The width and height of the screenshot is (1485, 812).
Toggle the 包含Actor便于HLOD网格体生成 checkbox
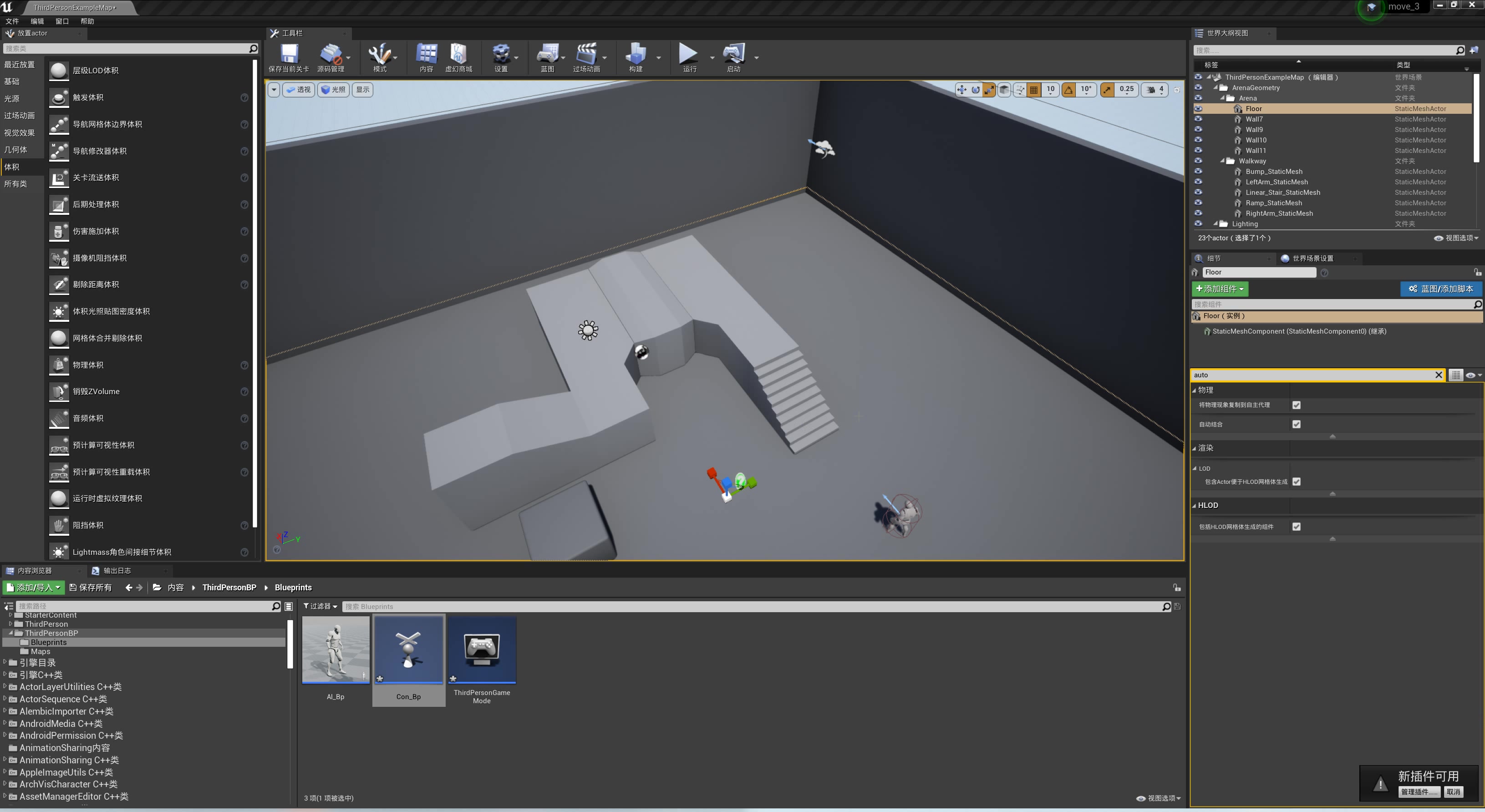click(1297, 482)
